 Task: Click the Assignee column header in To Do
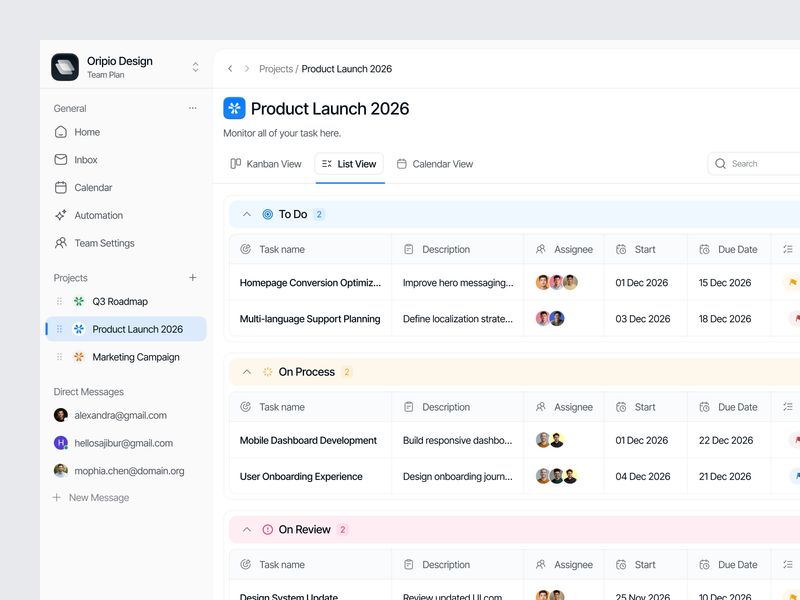[564, 249]
